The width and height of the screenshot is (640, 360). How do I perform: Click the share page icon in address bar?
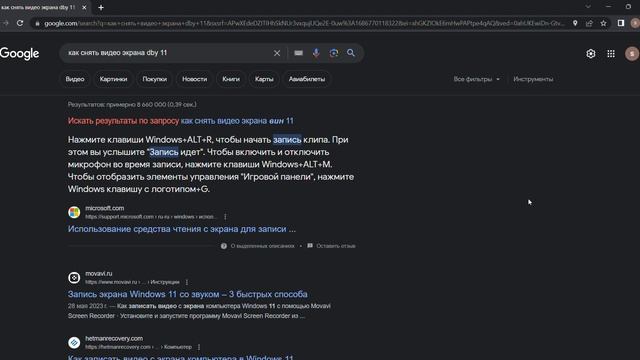[x=589, y=23]
